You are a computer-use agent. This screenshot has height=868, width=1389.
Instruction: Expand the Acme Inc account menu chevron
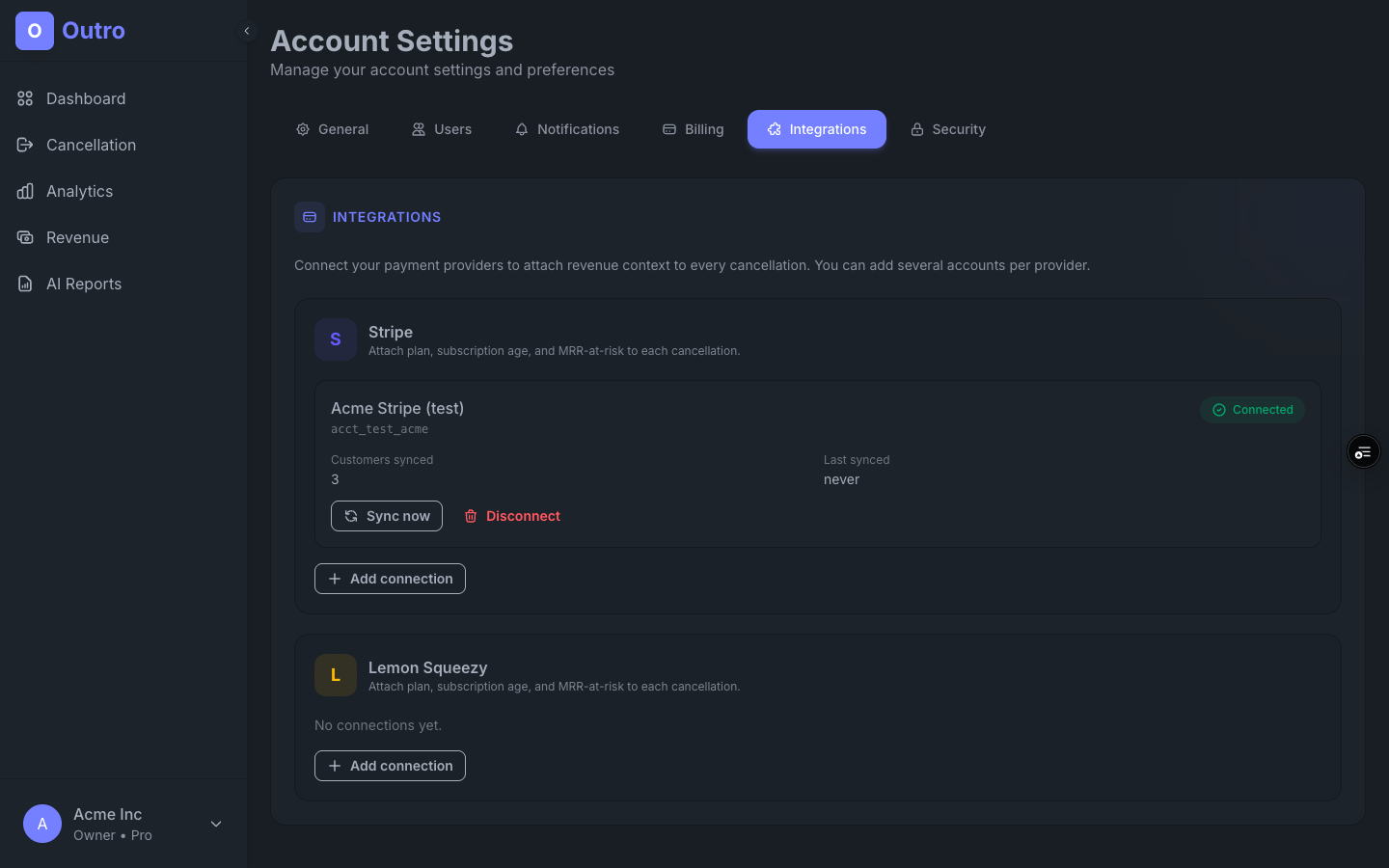tap(216, 824)
